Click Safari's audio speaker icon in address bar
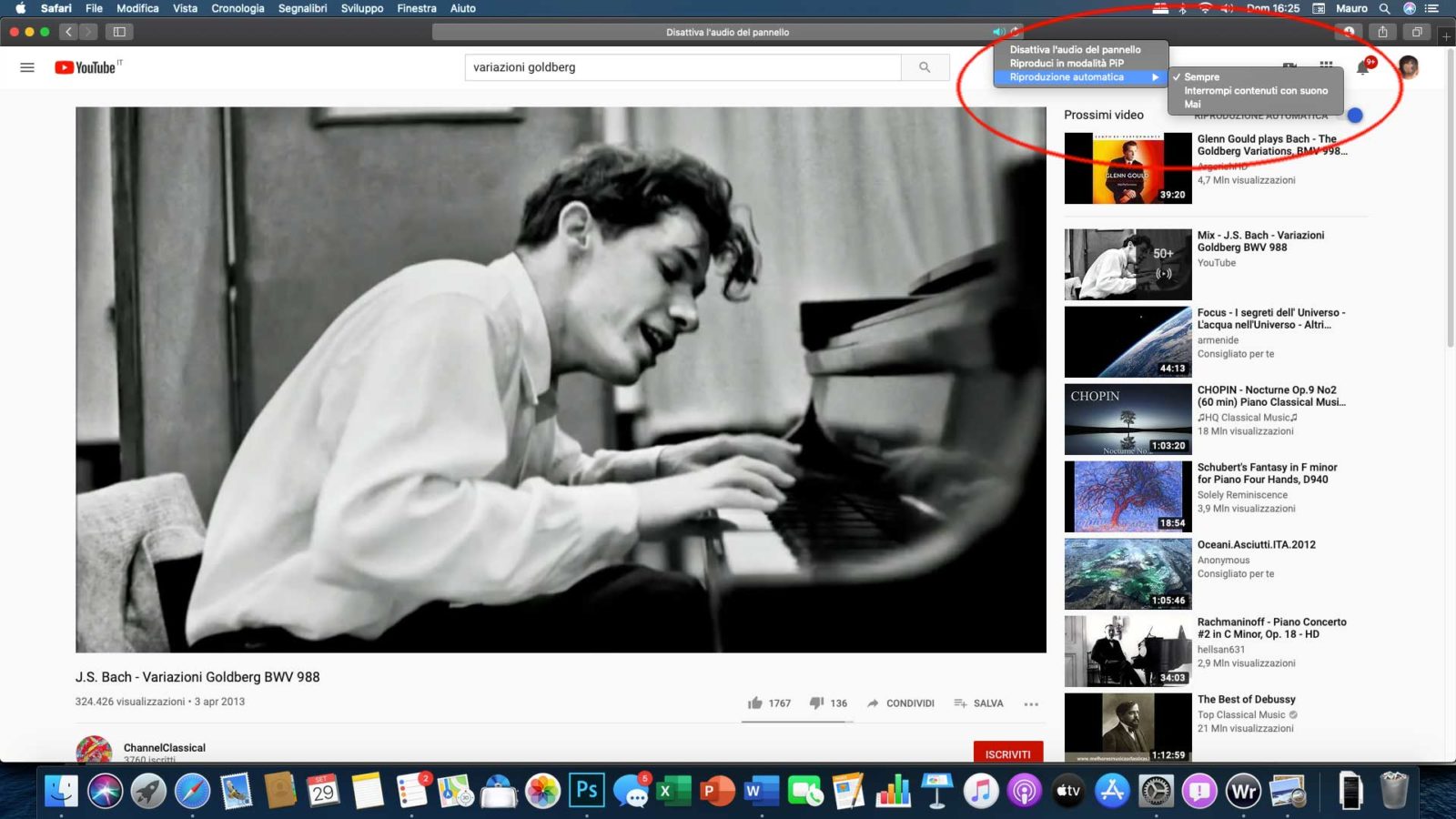Viewport: 1456px width, 819px height. tap(998, 32)
